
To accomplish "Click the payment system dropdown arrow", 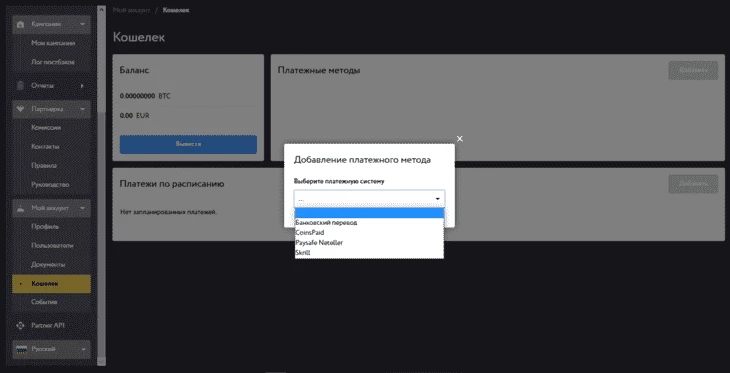I will [x=438, y=199].
